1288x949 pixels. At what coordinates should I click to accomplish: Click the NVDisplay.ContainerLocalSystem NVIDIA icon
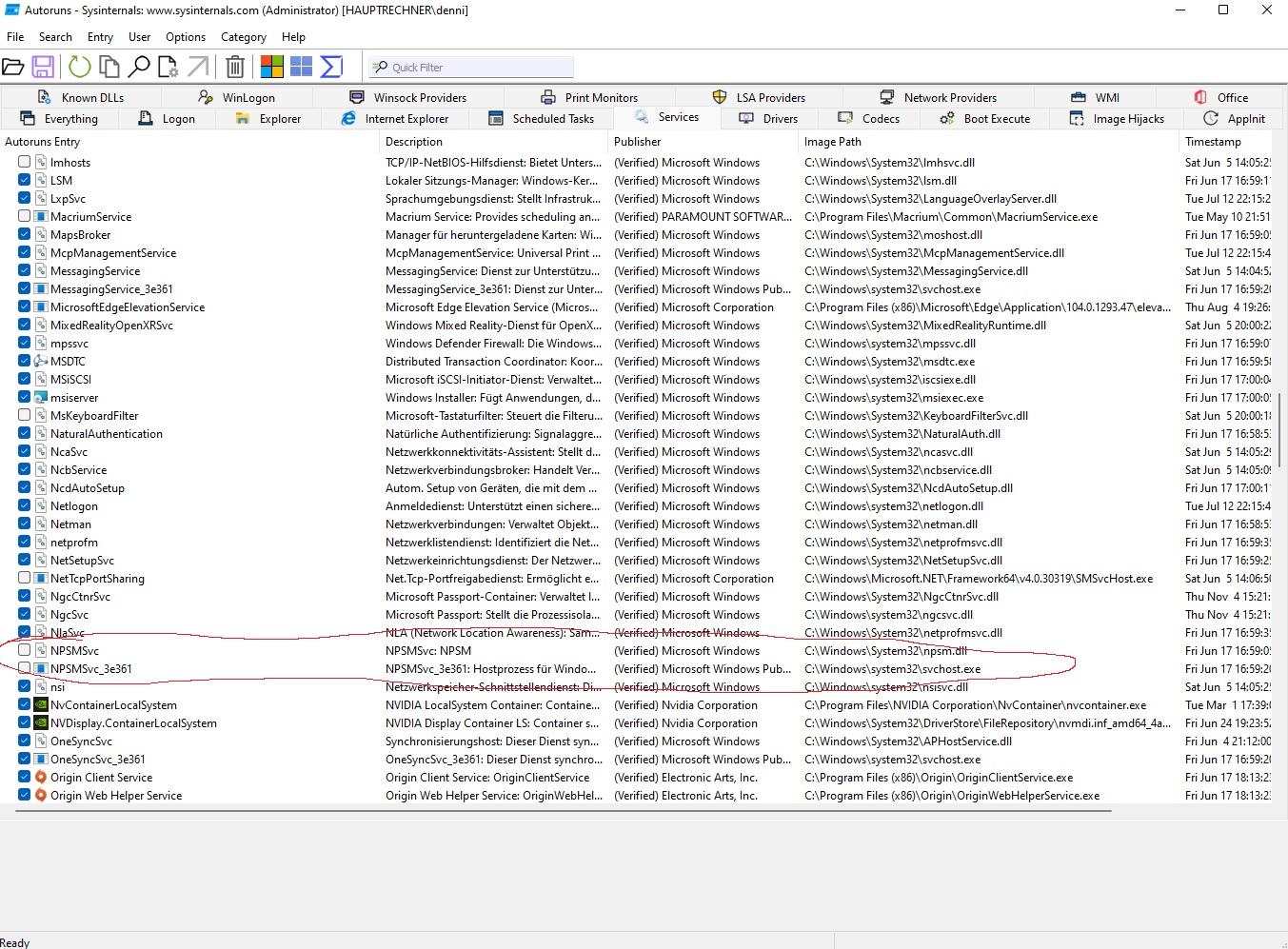coord(41,723)
